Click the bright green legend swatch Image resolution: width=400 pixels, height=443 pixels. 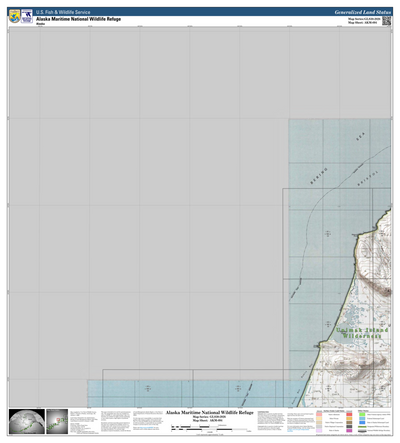click(362, 414)
